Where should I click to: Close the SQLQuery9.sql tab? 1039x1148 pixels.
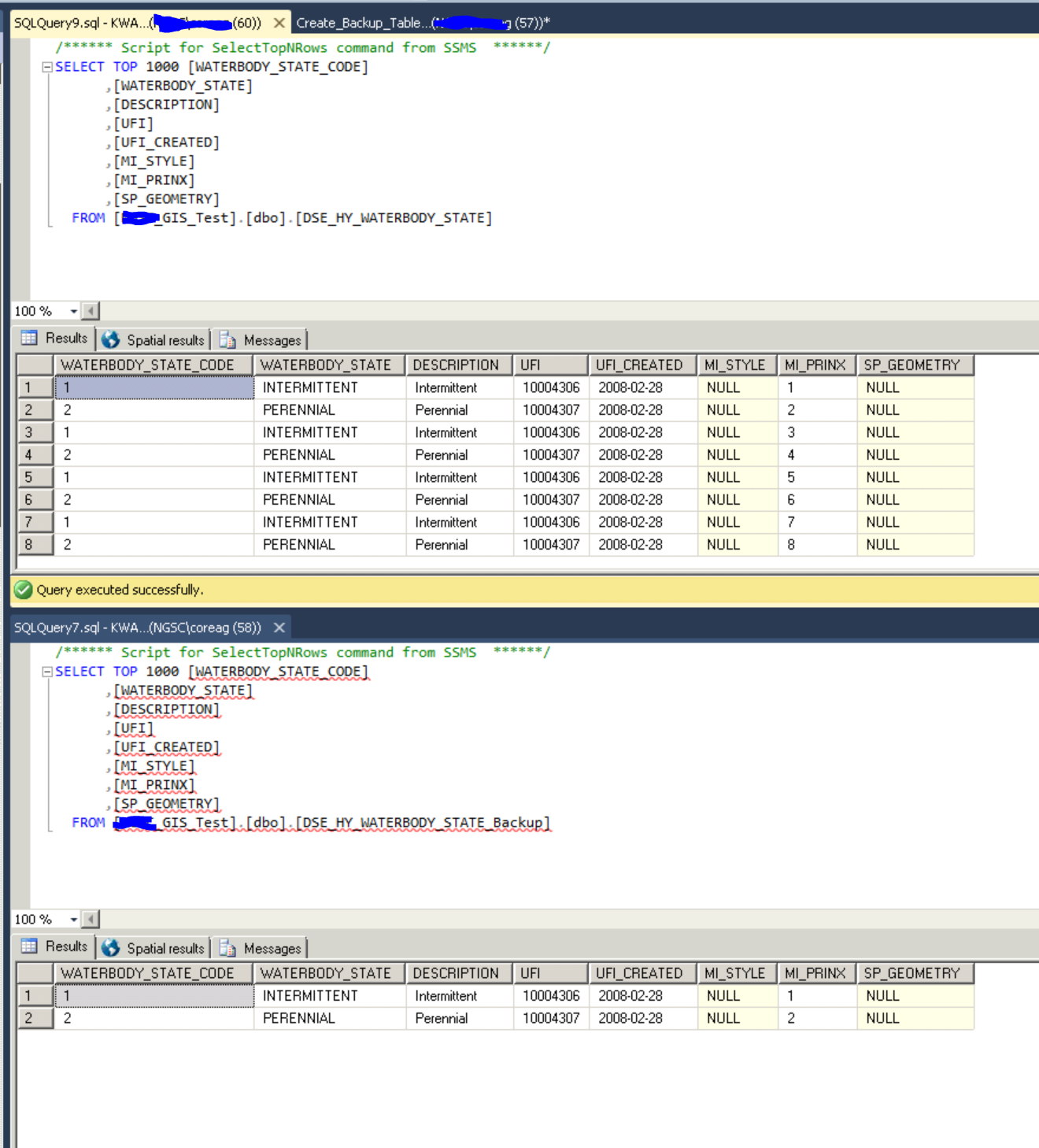click(279, 23)
